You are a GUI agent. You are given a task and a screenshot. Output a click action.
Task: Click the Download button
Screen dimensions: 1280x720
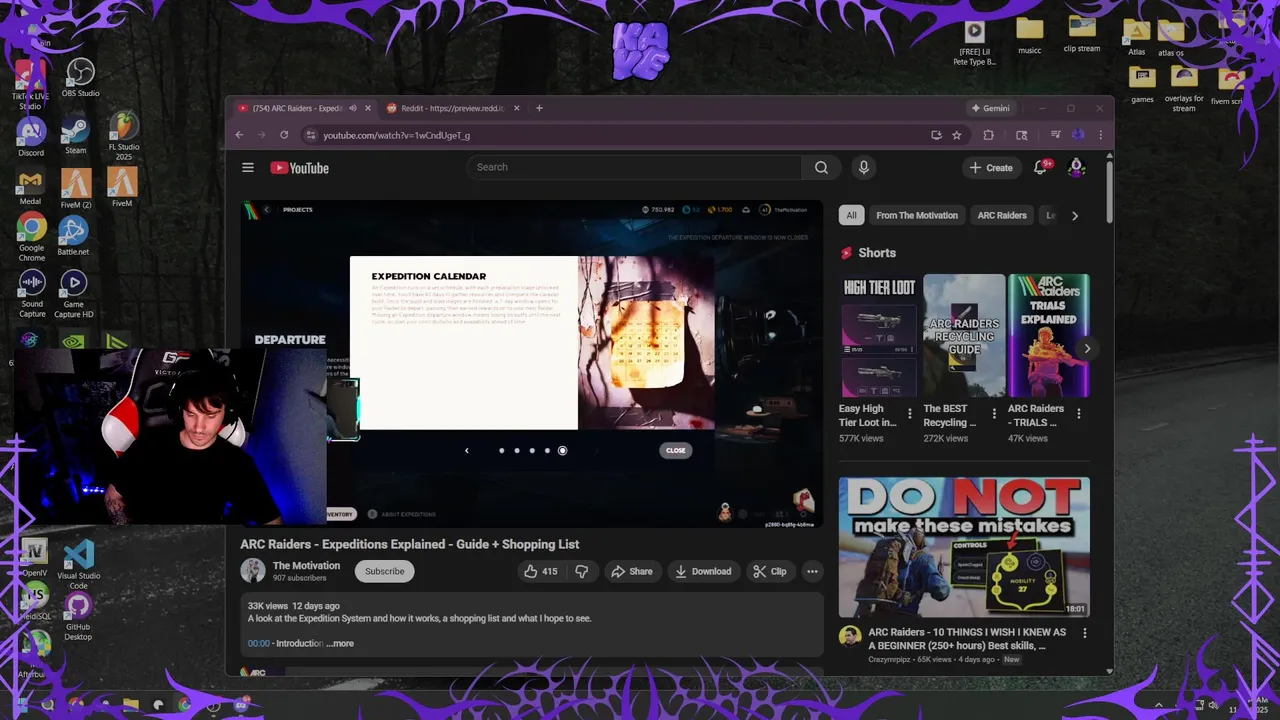click(x=703, y=571)
